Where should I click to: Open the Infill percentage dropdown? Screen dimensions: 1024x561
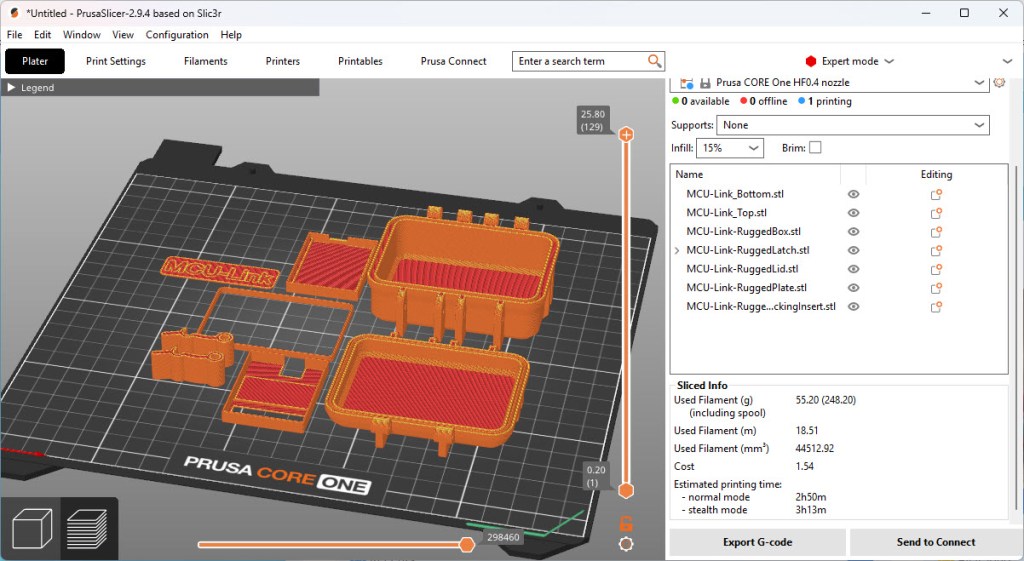(x=730, y=148)
